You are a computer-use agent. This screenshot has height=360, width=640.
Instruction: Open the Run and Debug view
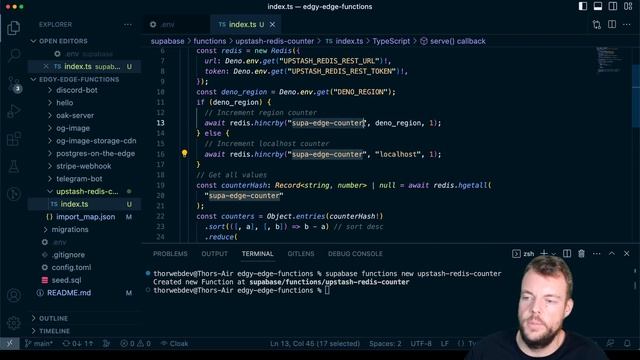[x=13, y=111]
